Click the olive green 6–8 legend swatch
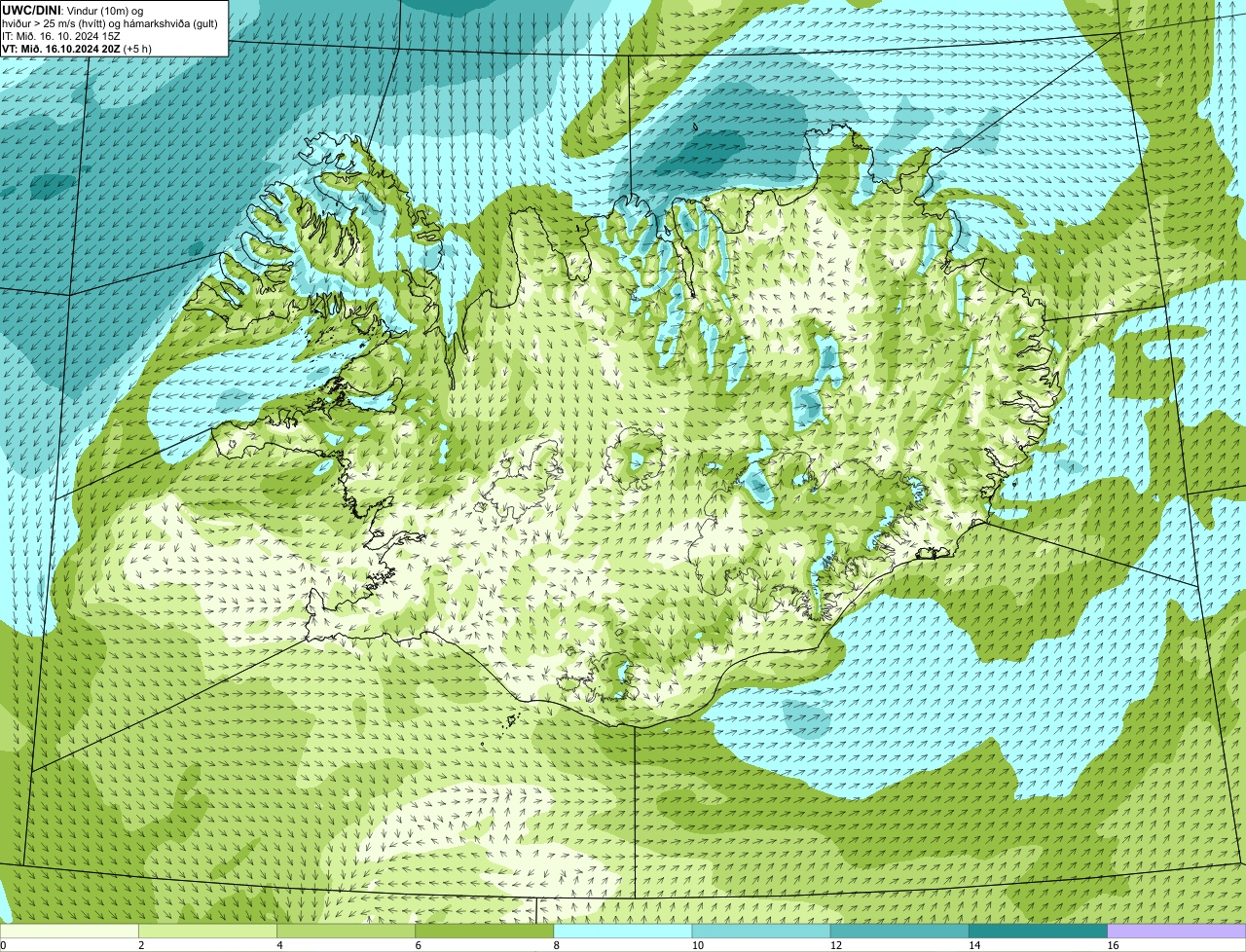The height and width of the screenshot is (952, 1246). coord(485,932)
